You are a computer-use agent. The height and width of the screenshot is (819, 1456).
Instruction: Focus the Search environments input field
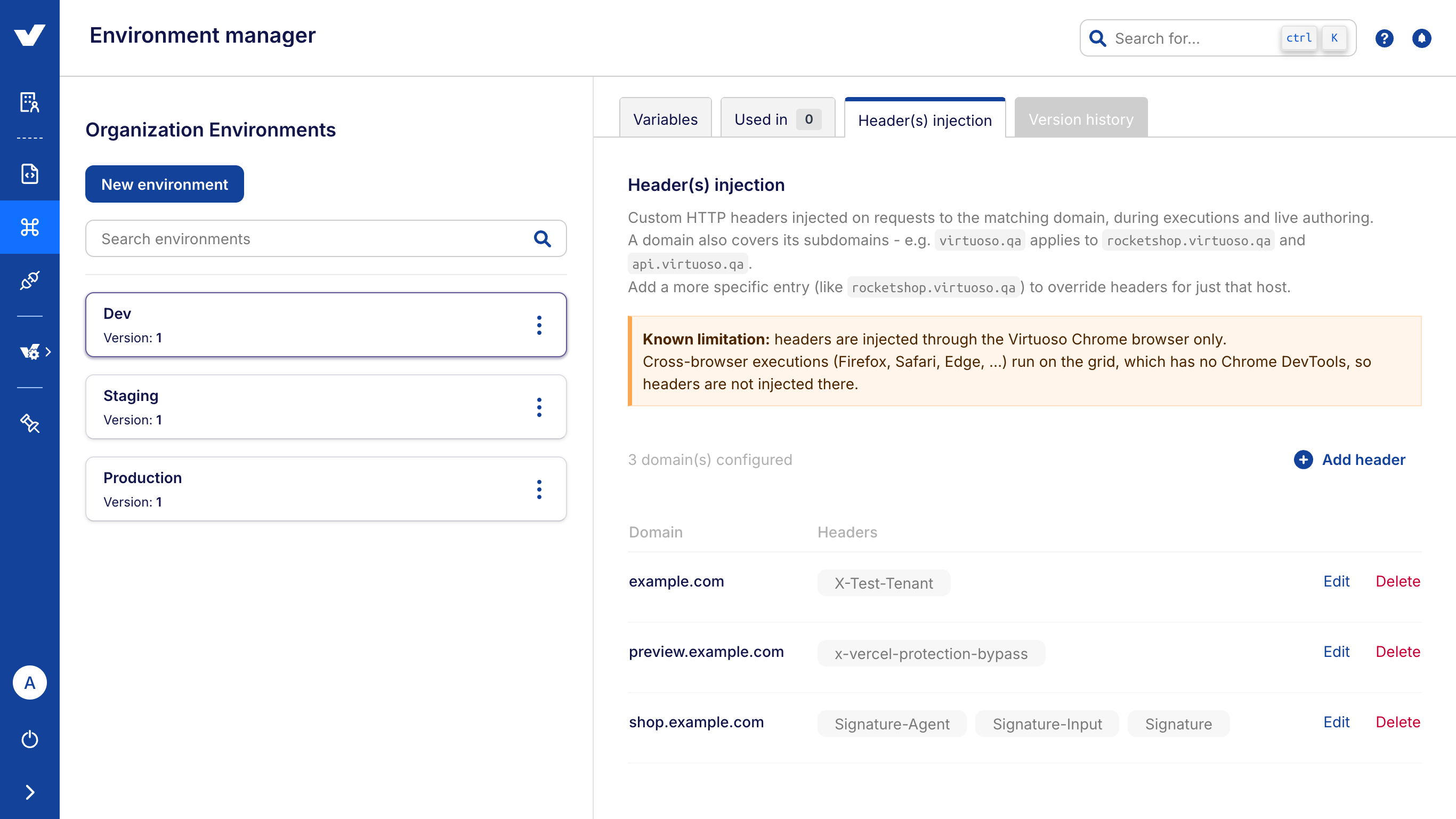click(326, 239)
